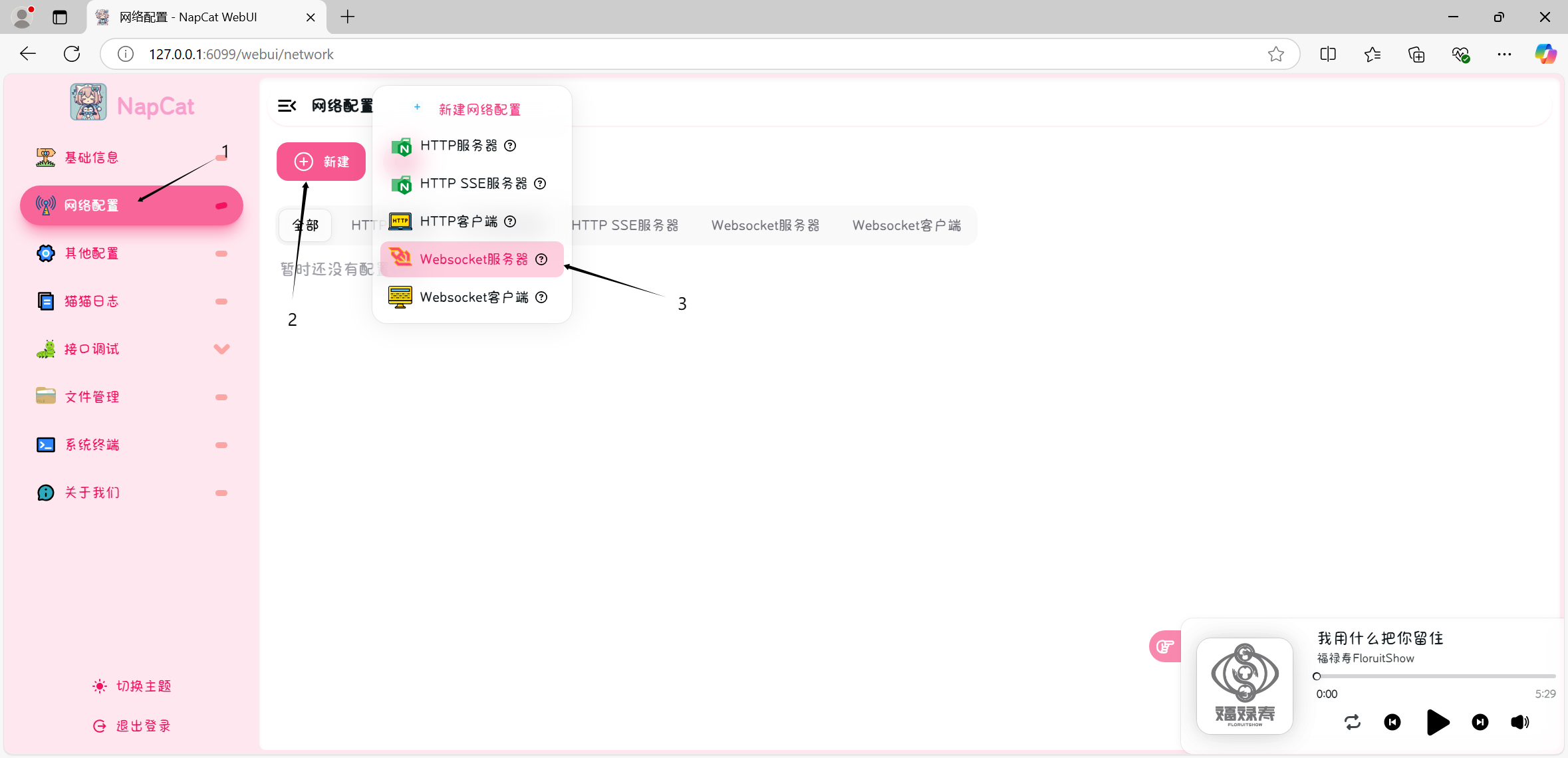Screen dimensions: 1568x758
Task: Open help icon next to Websocket客户端 menu item
Action: point(541,297)
